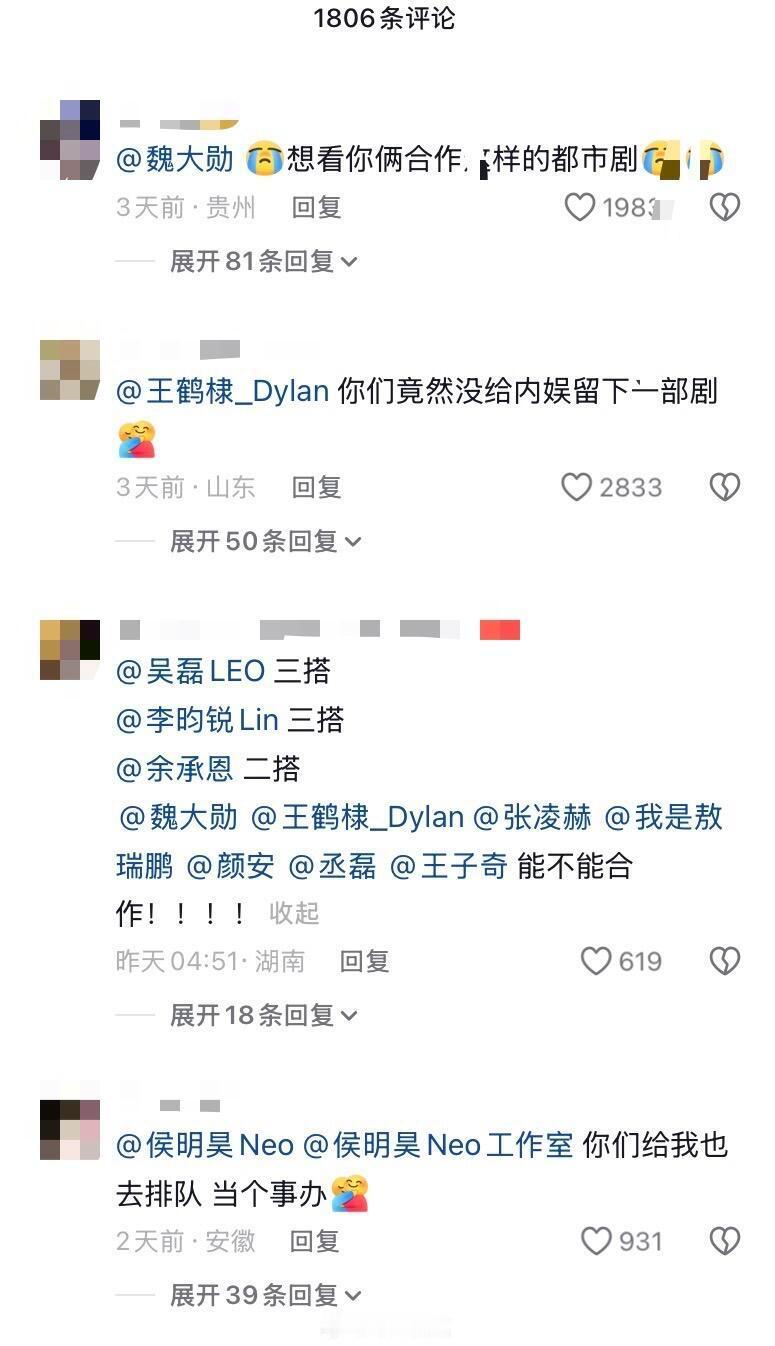Dislike the Guizhou comment with broken heart
The height and width of the screenshot is (1346, 775).
(724, 207)
